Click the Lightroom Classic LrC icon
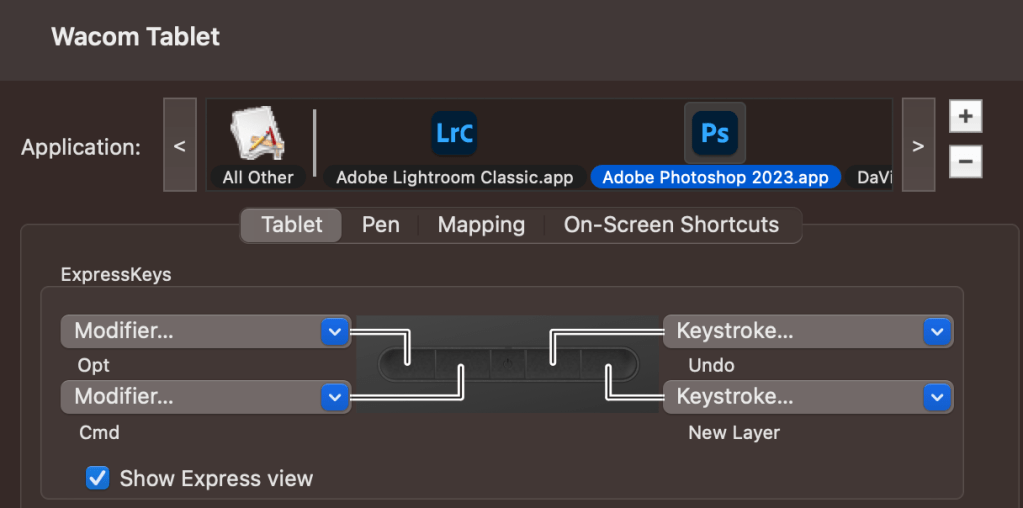1023x508 pixels. 454,133
